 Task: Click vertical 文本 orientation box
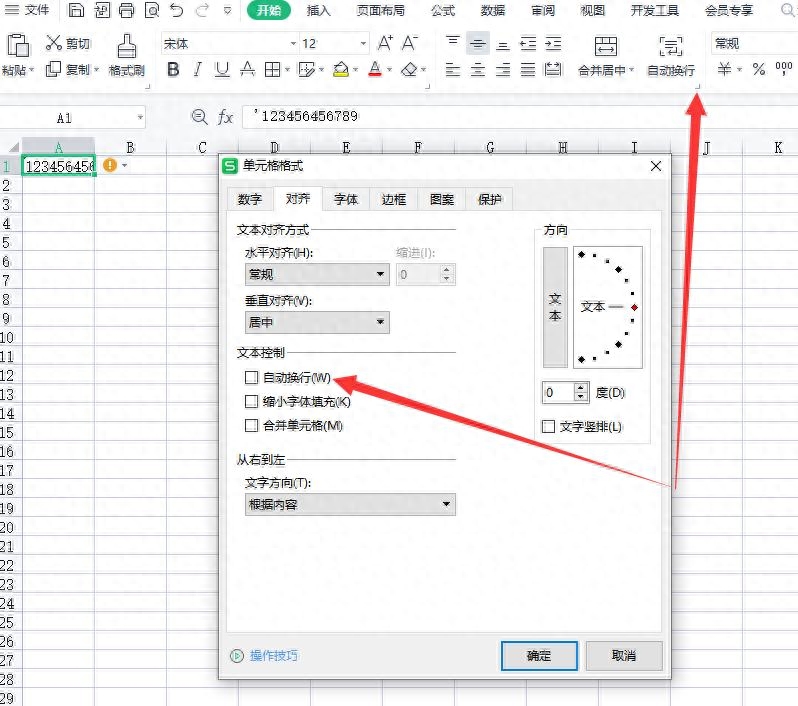coord(555,307)
